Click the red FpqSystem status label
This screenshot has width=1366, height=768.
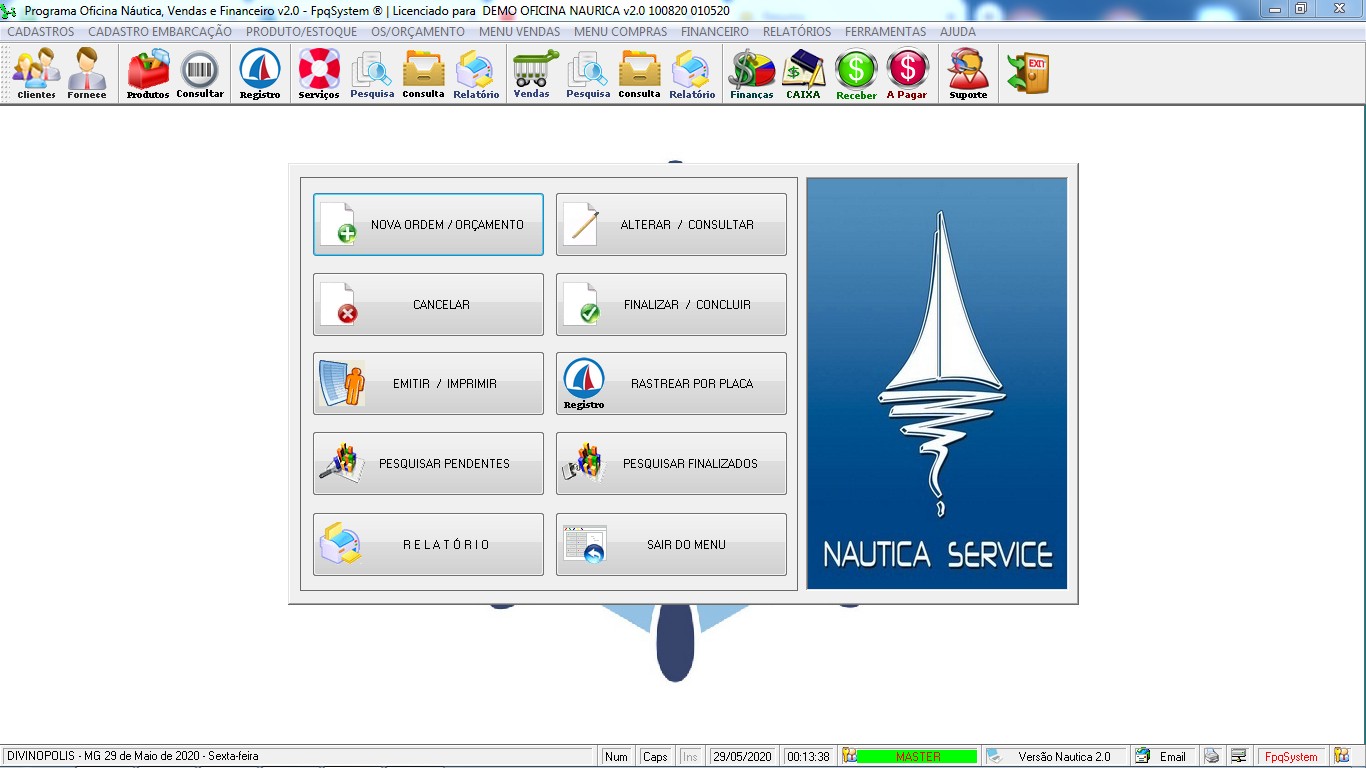(x=1291, y=757)
